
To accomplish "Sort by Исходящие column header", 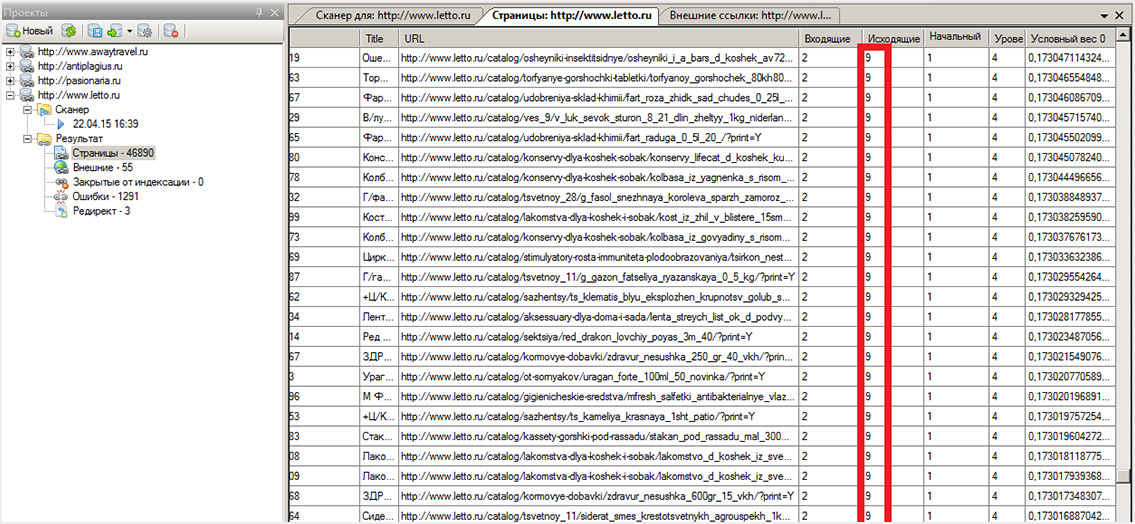I will coord(893,38).
